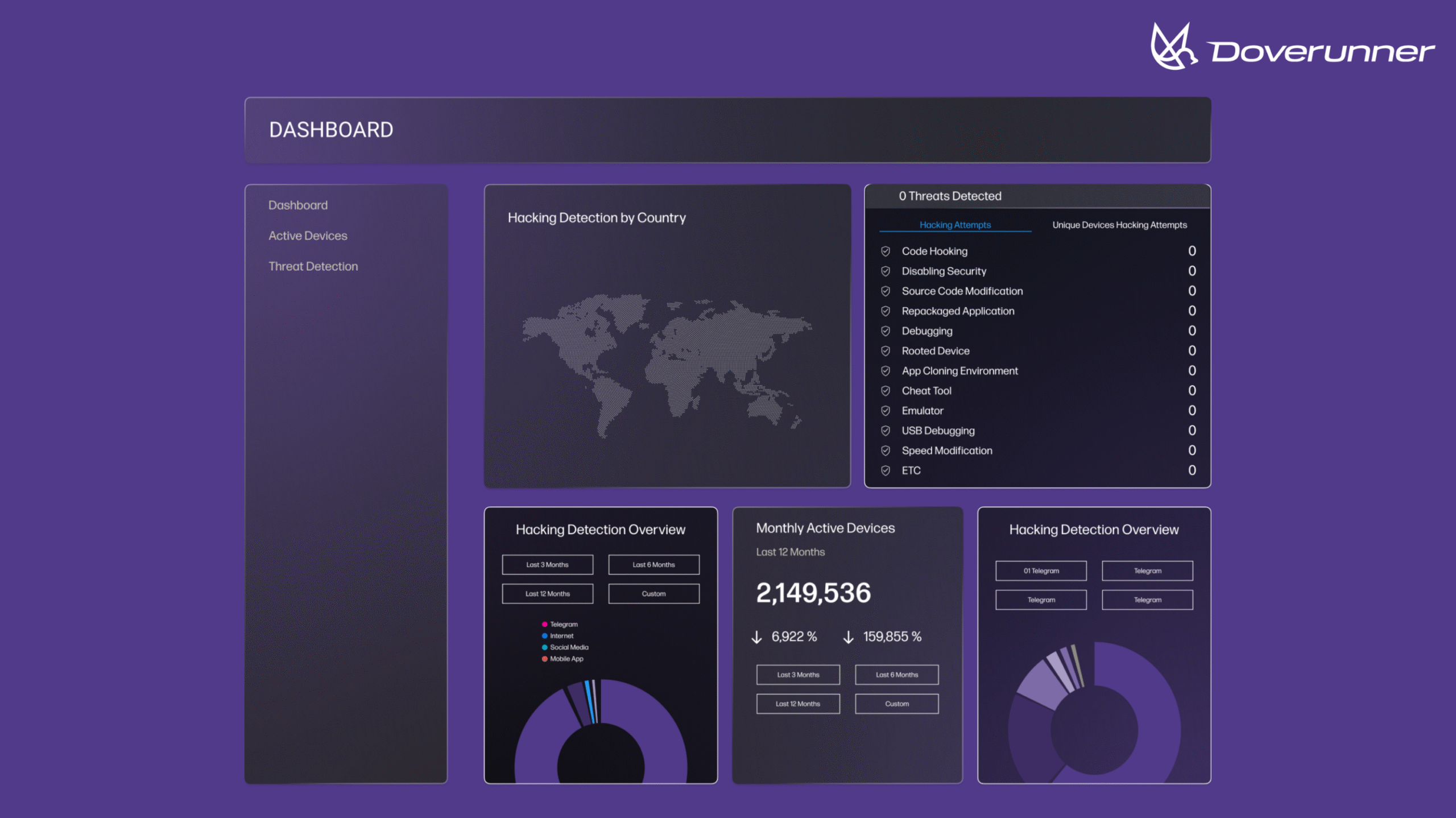Click the blue slice in the donut chart
1456x818 pixels.
pyautogui.click(x=590, y=703)
